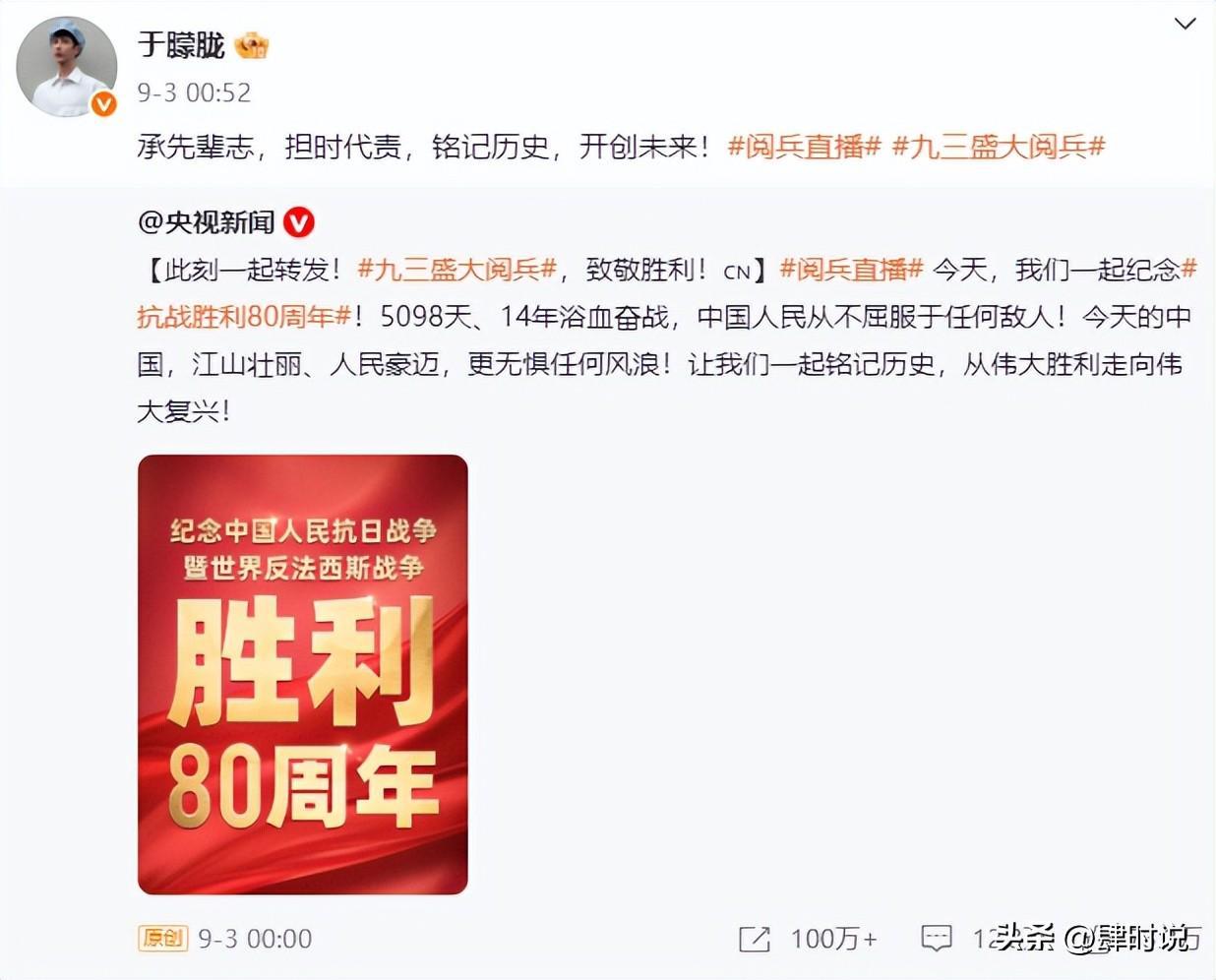The image size is (1216, 980).
Task: Open the poster's profile avatar
Action: 66,66
